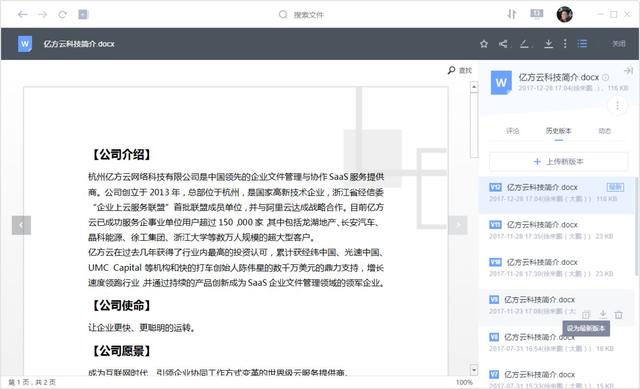The width and height of the screenshot is (640, 389).
Task: Go back with the left arrow
Action: [x=22, y=15]
